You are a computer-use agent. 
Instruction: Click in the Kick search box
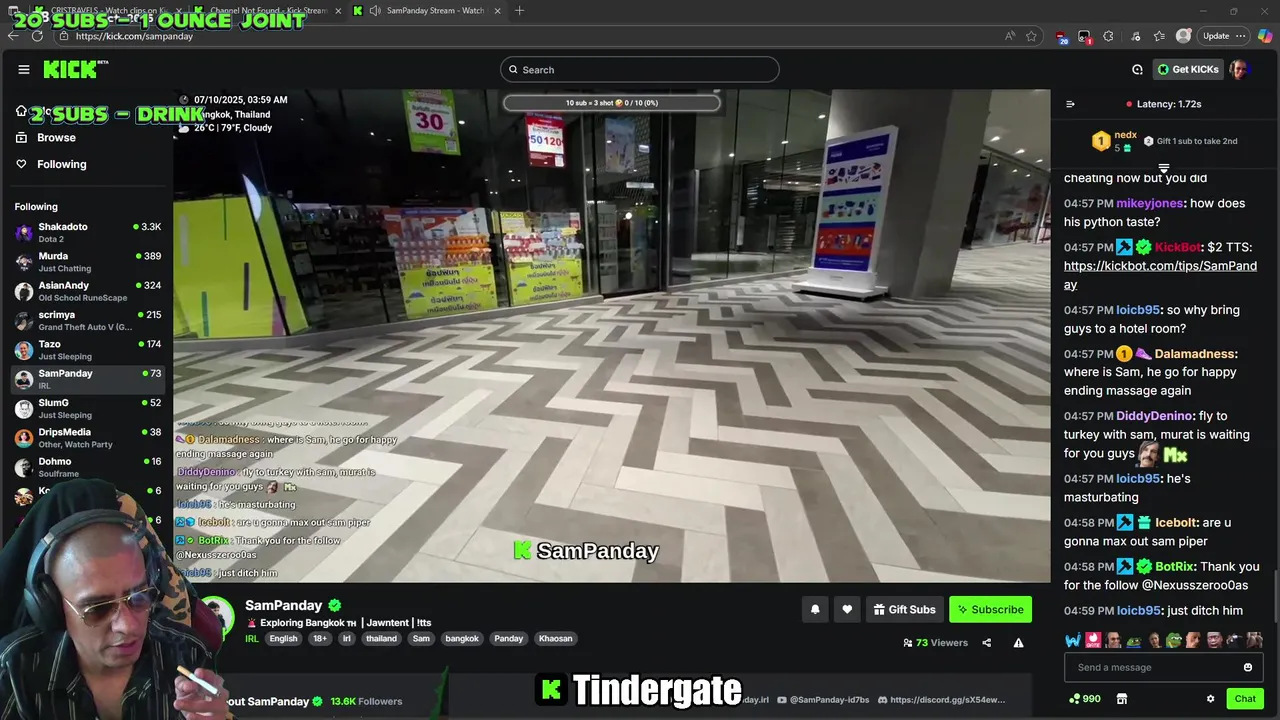point(640,69)
